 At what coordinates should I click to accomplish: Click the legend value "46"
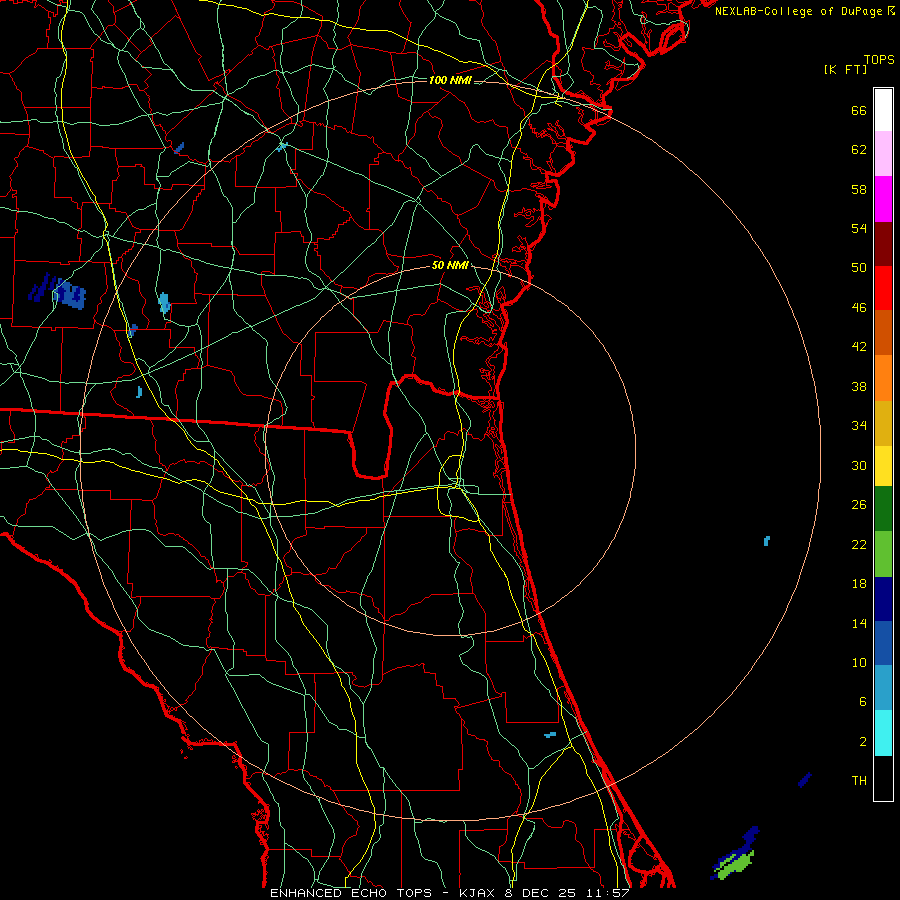(859, 308)
